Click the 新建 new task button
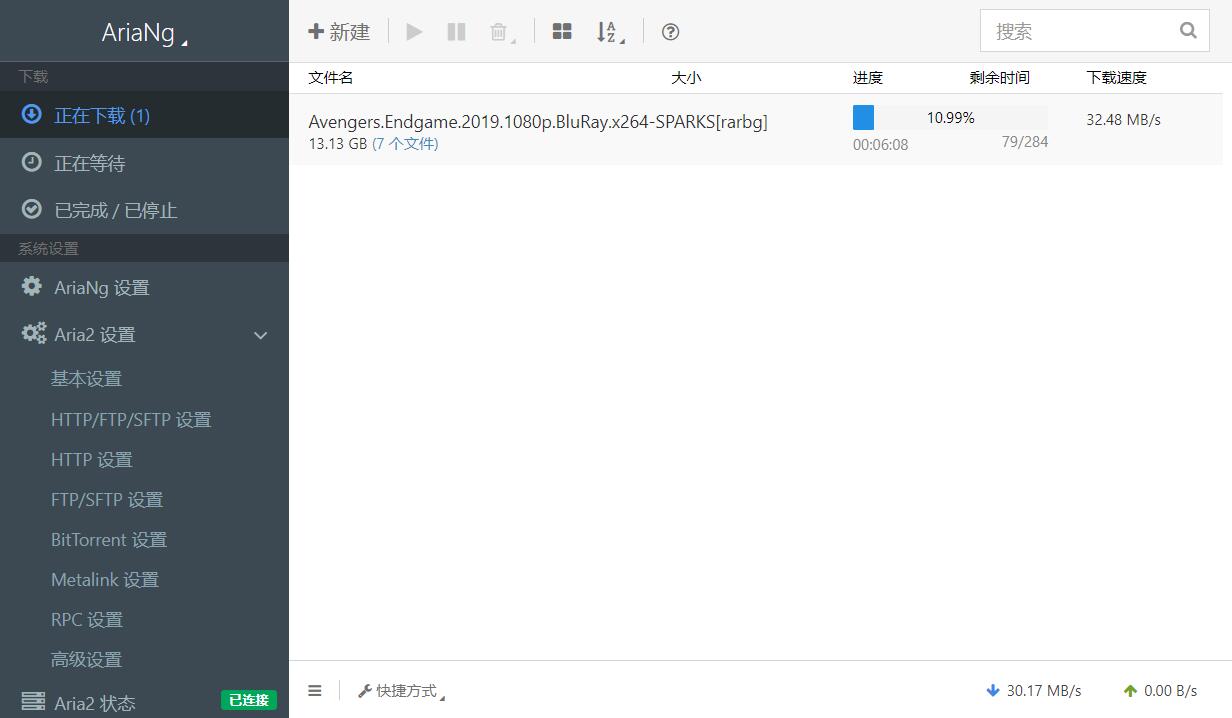The image size is (1232, 718). [x=339, y=32]
